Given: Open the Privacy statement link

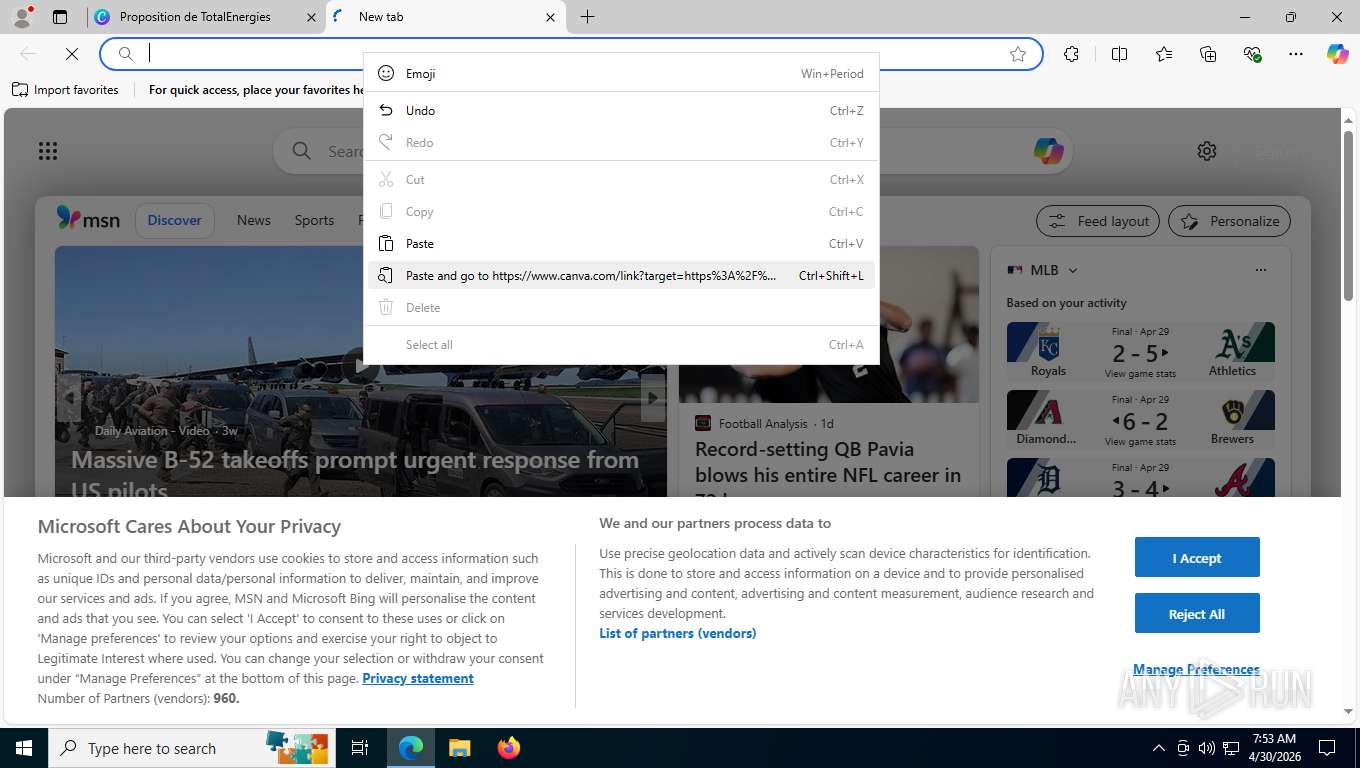Looking at the screenshot, I should tap(418, 678).
